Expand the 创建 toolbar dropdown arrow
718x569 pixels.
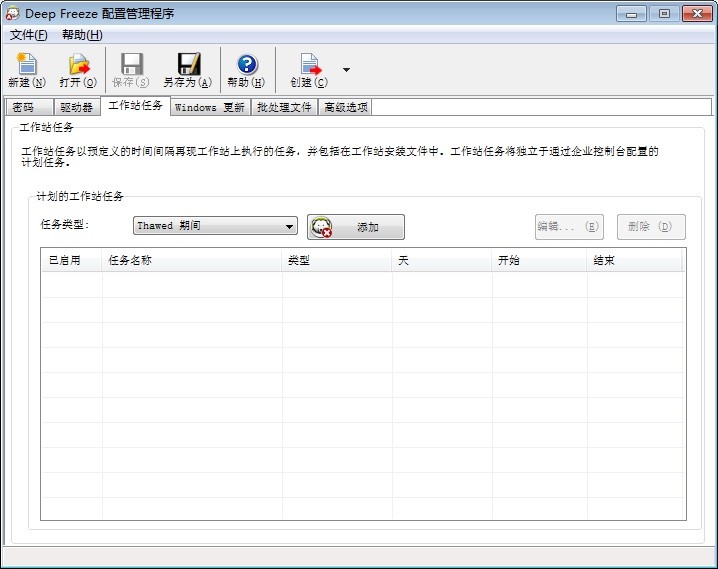346,70
